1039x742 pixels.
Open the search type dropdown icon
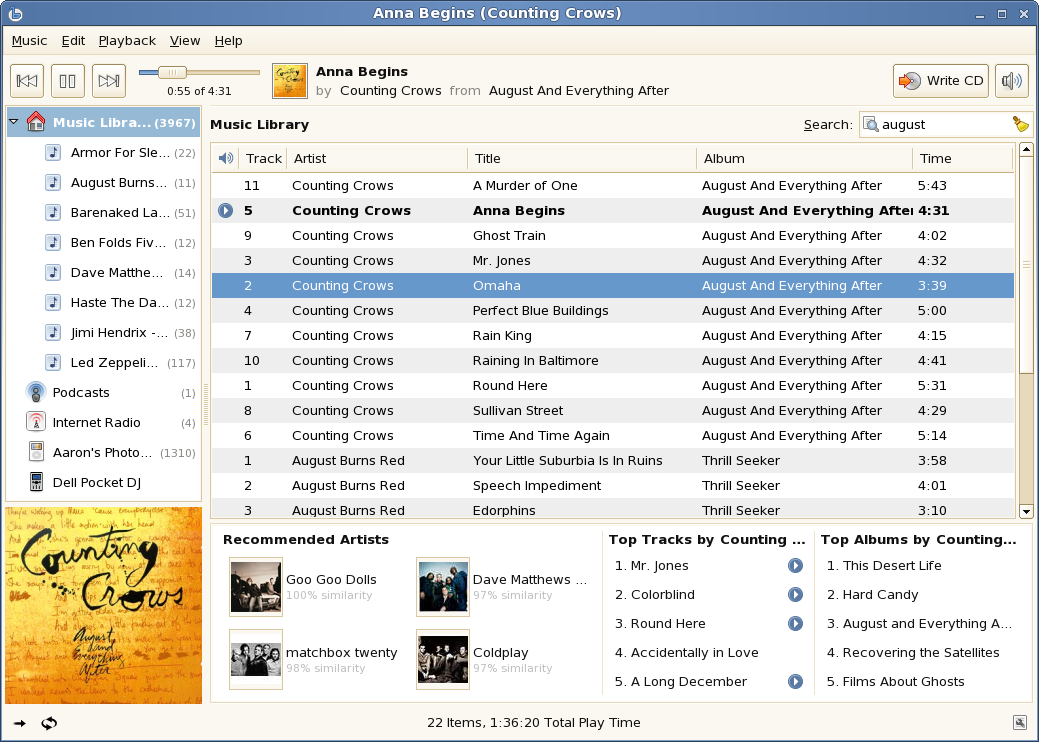coord(871,125)
